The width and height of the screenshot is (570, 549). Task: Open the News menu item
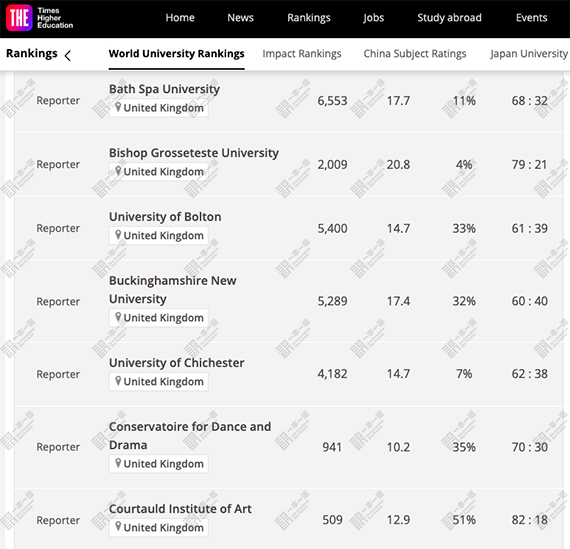pyautogui.click(x=240, y=17)
